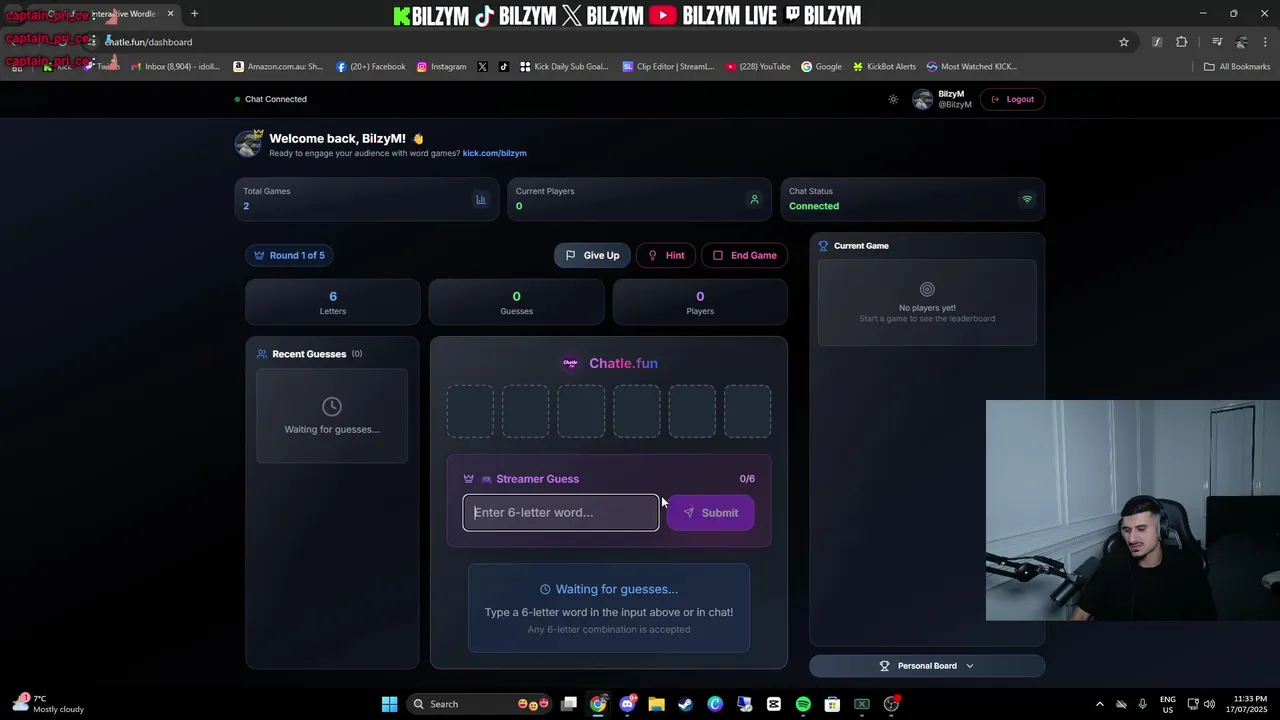1280x720 pixels.
Task: Open the Amazon.com.au bookmark
Action: [x=278, y=67]
